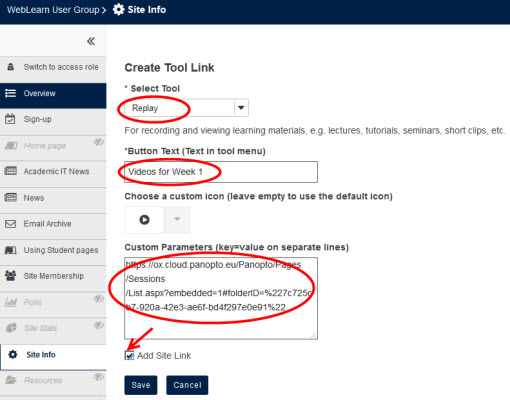The width and height of the screenshot is (510, 400).
Task: Click the Button Text input field
Action: click(x=221, y=172)
